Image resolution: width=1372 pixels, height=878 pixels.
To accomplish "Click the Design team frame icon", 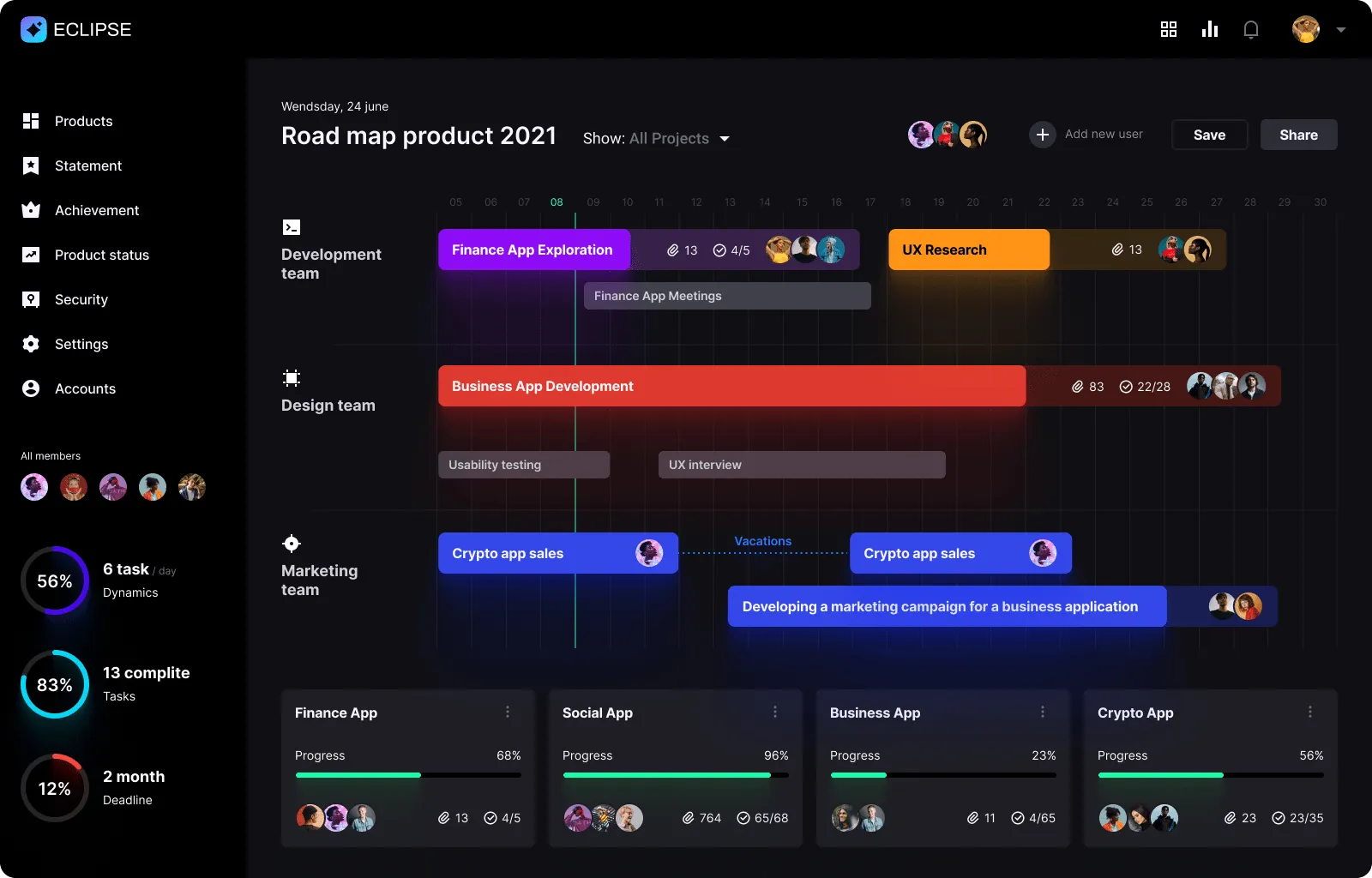I will (292, 378).
